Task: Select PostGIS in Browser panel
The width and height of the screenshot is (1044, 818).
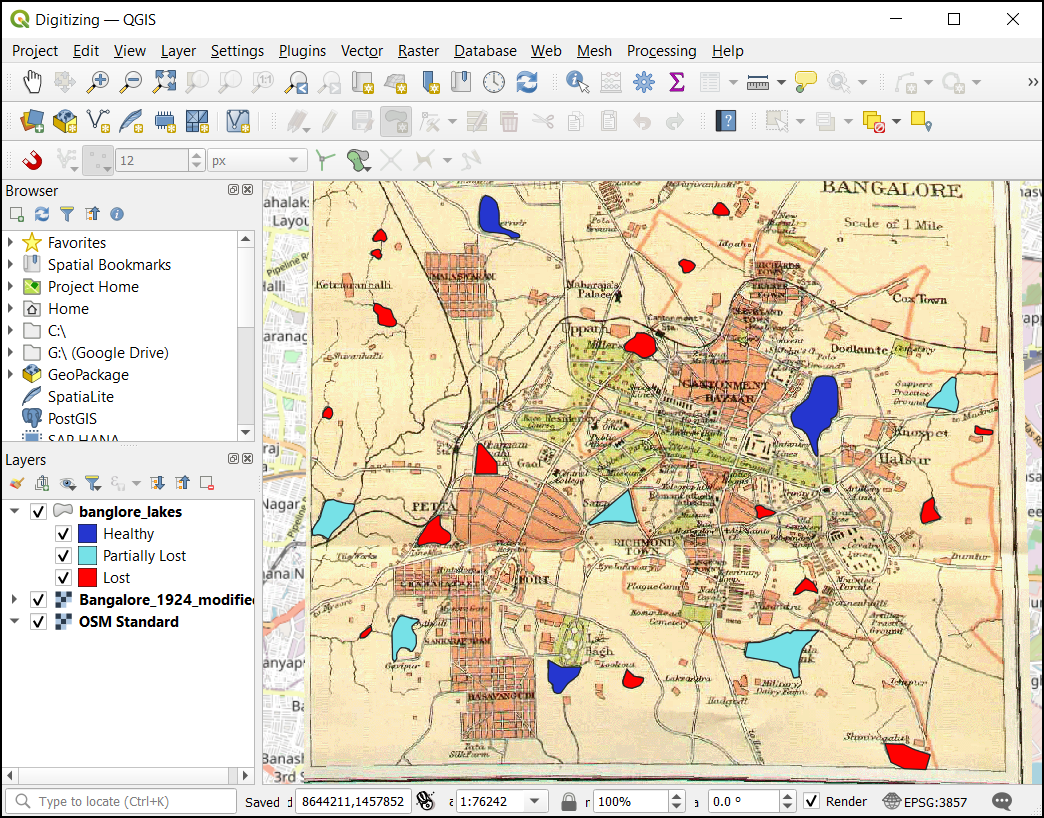Action: tap(72, 418)
